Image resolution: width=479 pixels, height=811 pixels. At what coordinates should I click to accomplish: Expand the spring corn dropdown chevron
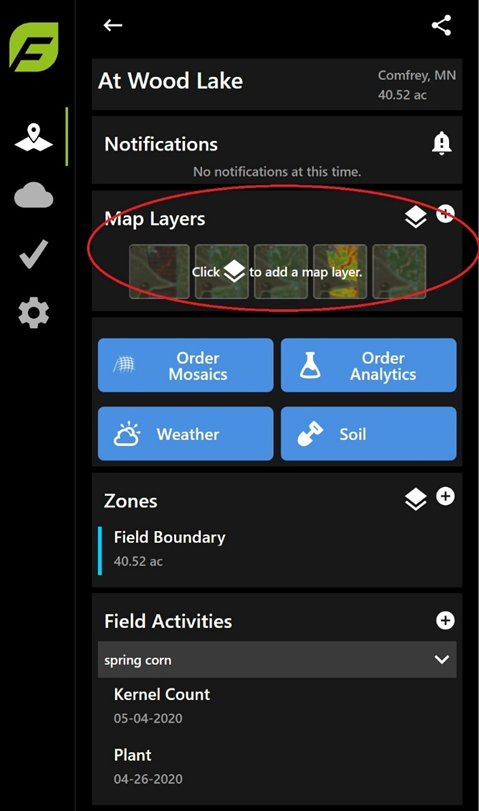pyautogui.click(x=442, y=659)
